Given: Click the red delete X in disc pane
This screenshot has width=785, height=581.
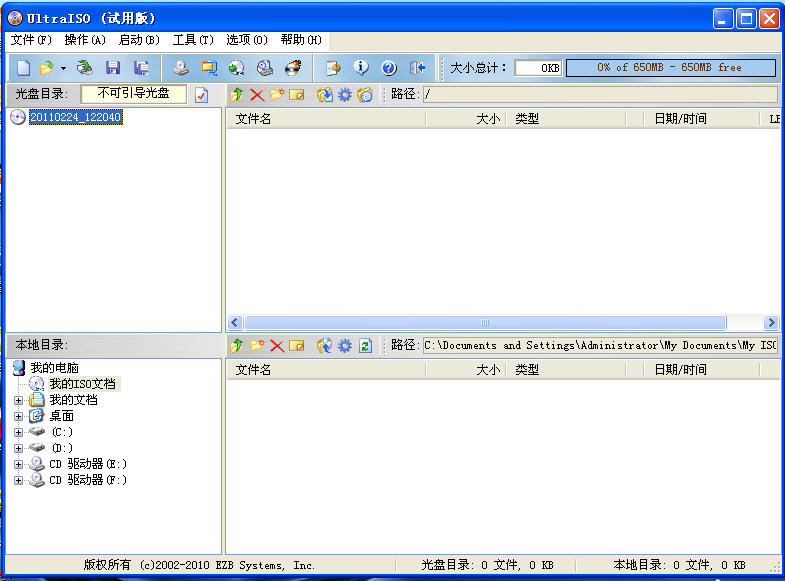Looking at the screenshot, I should 257,95.
